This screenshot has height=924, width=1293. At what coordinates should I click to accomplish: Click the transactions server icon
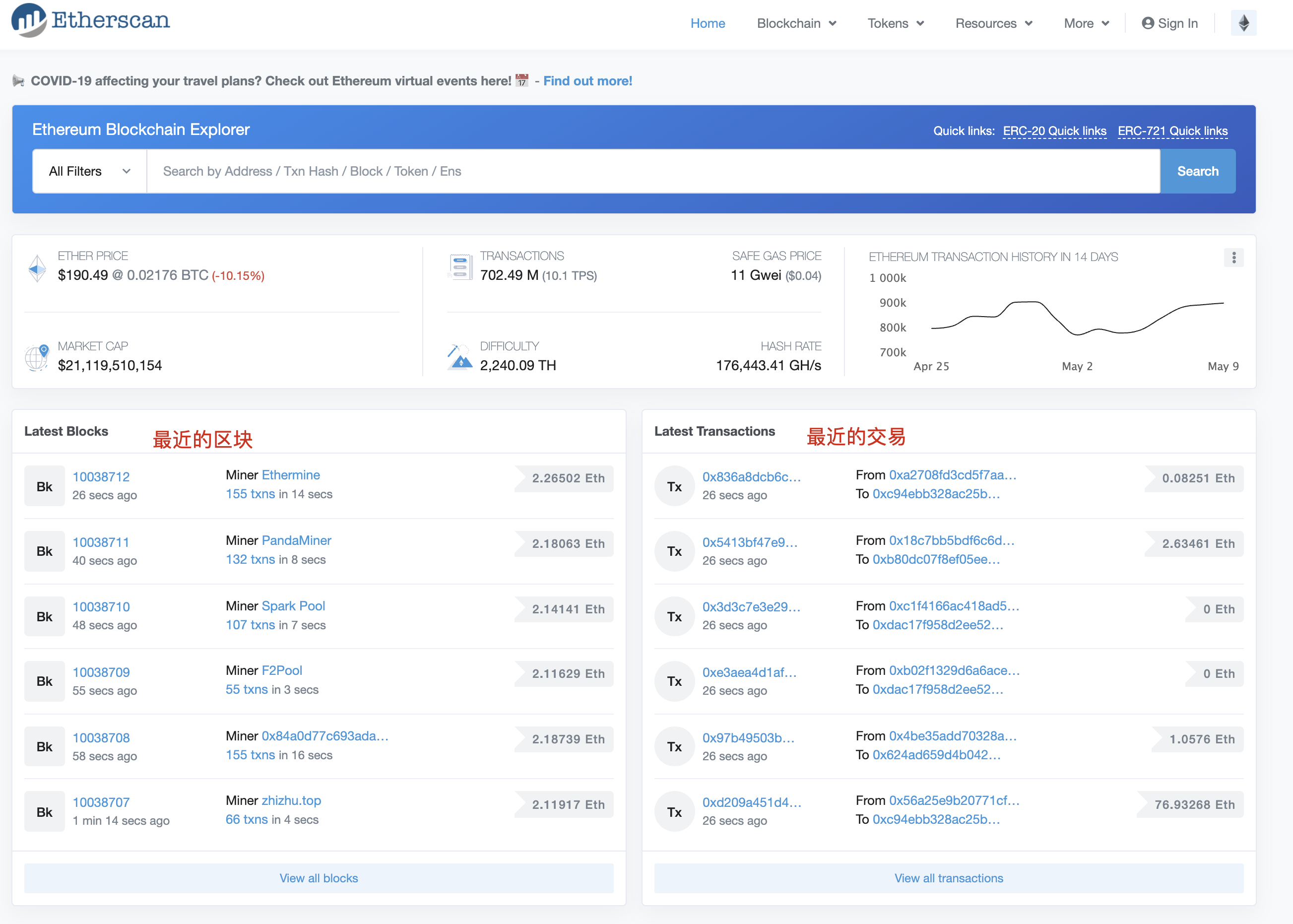tap(459, 267)
